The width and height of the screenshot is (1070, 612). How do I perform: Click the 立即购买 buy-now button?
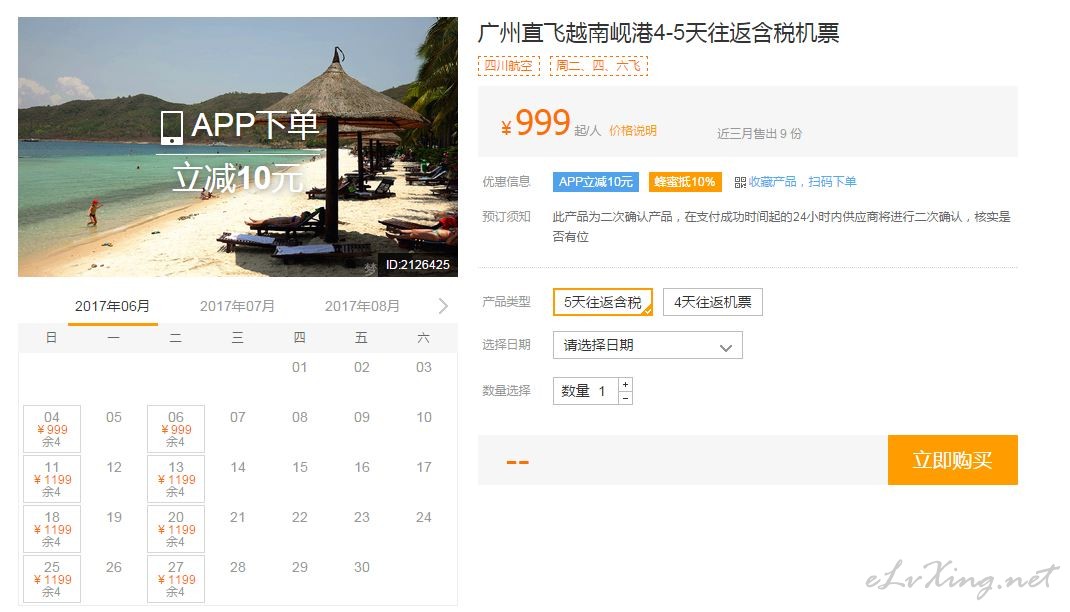click(x=953, y=460)
